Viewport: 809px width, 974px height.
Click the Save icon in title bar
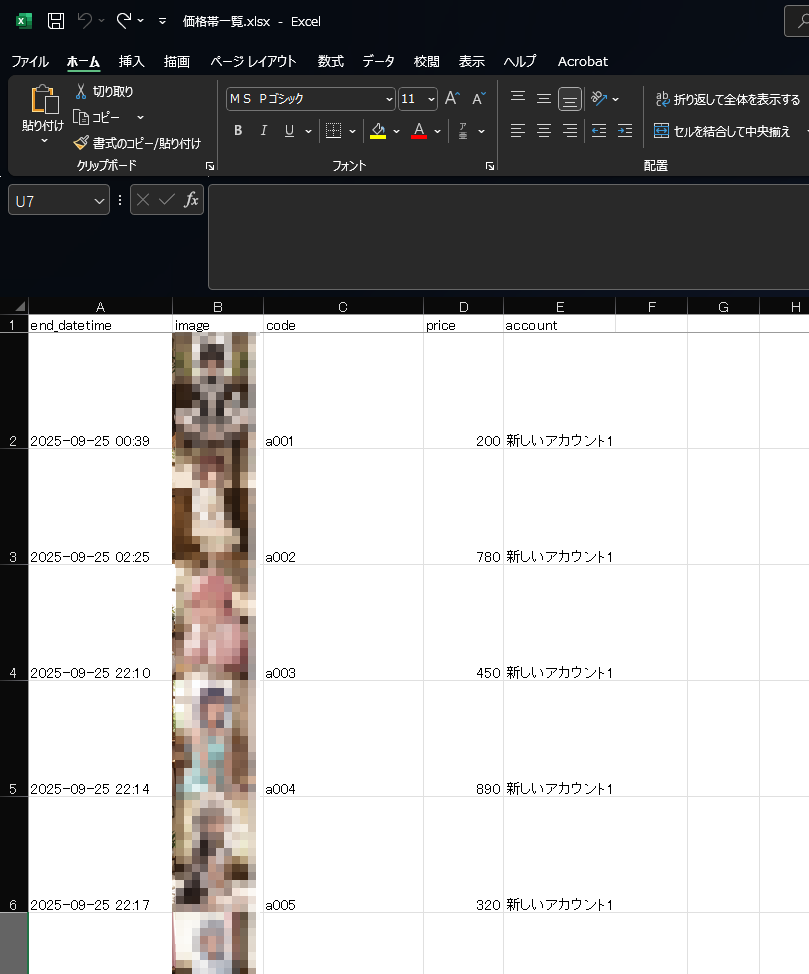click(56, 21)
